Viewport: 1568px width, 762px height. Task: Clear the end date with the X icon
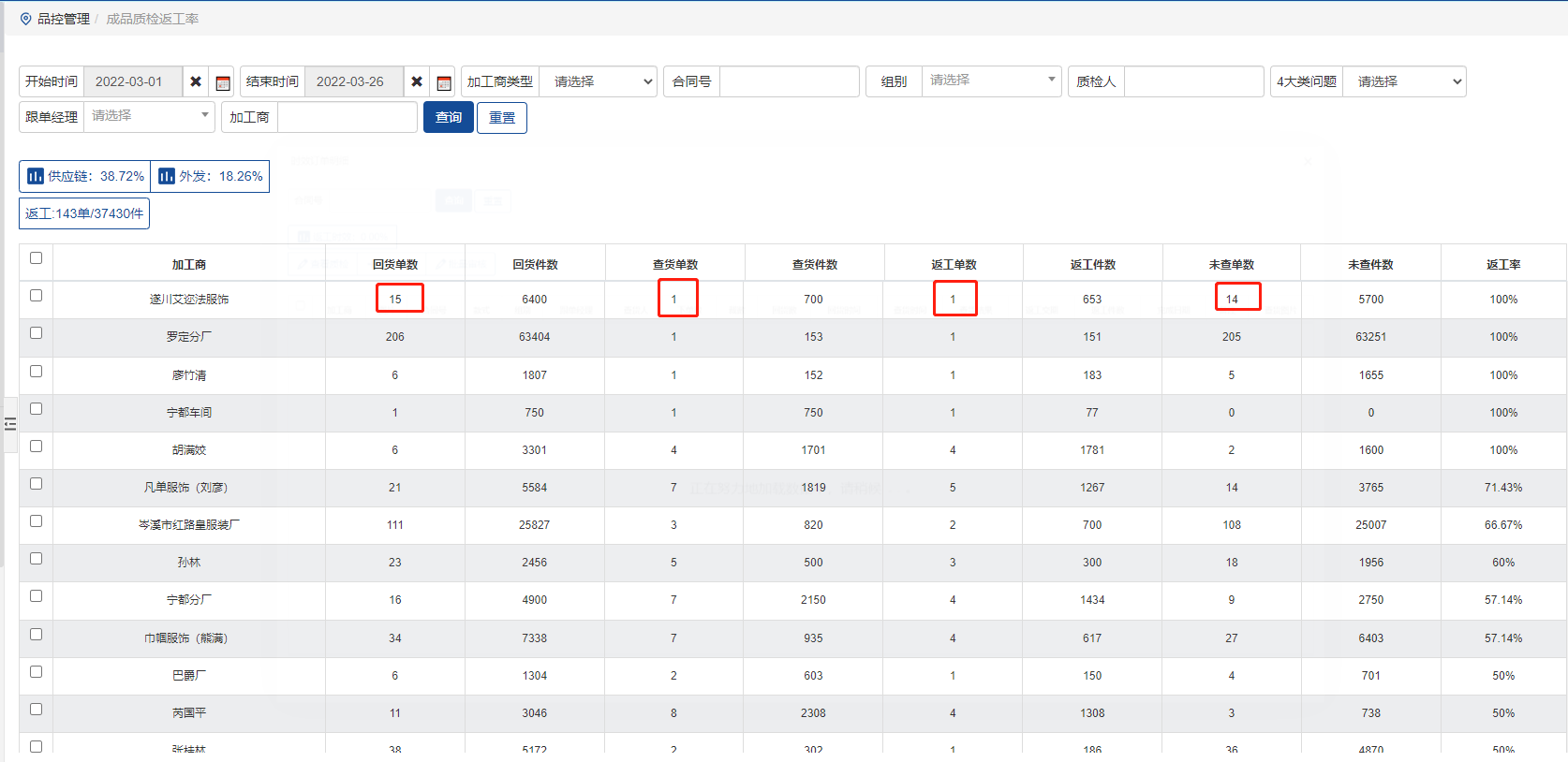(x=417, y=81)
